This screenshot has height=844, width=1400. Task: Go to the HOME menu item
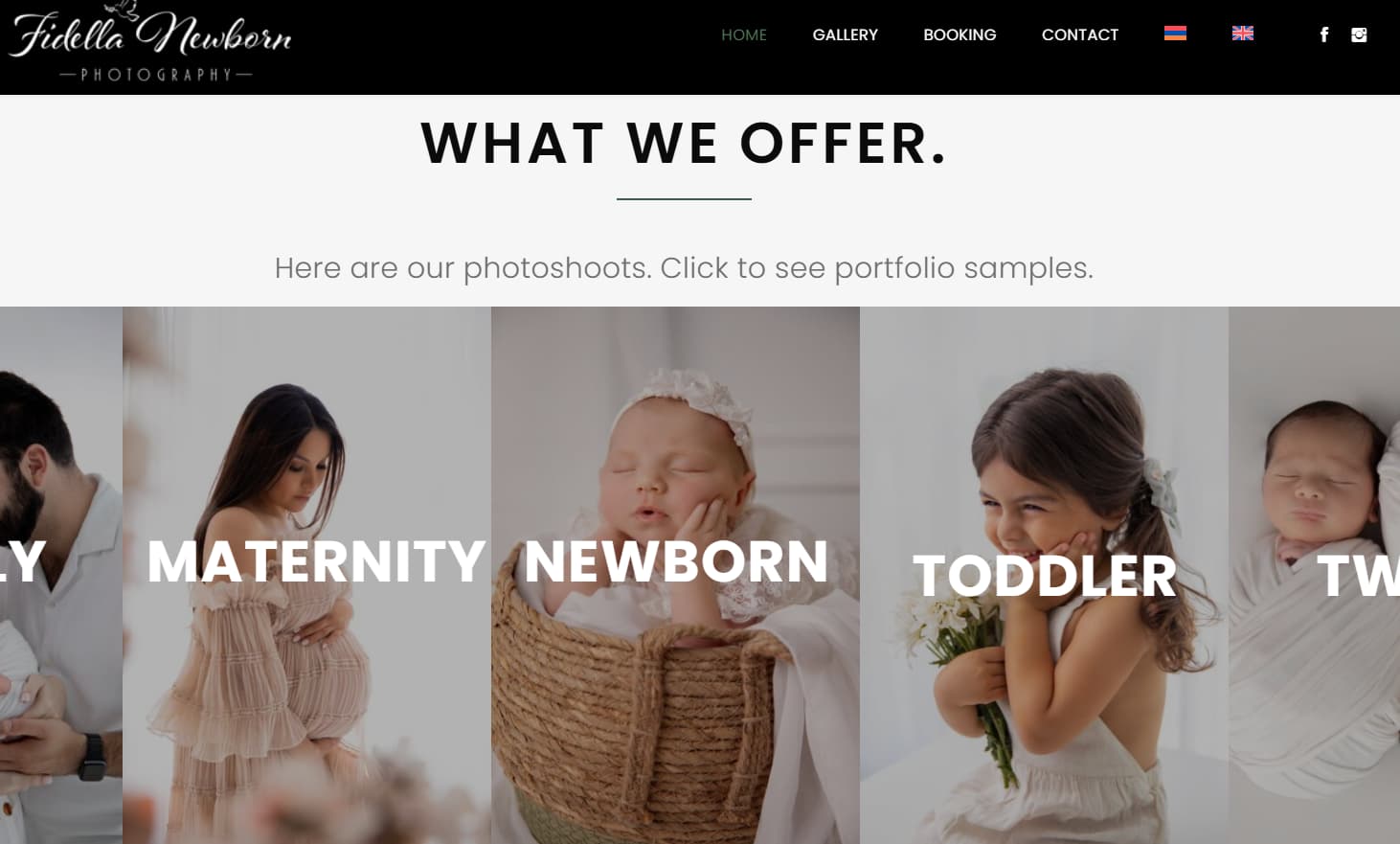tap(744, 34)
